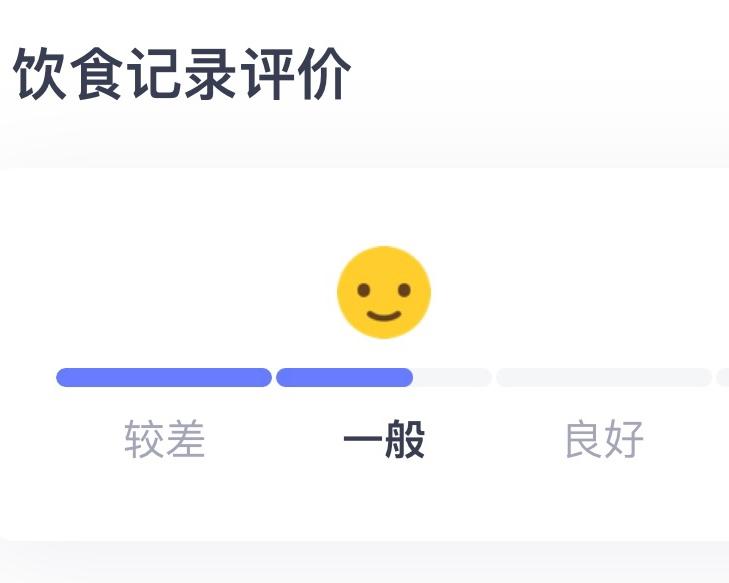The height and width of the screenshot is (583, 729).
Task: Click the fully filled first progress segment
Action: tap(164, 377)
